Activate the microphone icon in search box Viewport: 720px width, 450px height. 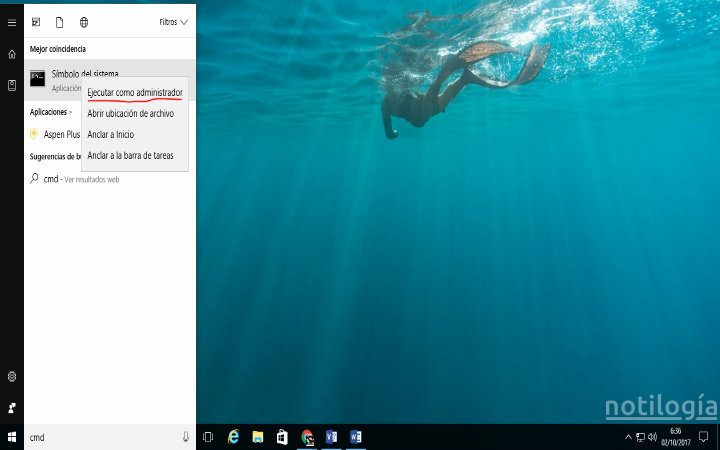186,437
